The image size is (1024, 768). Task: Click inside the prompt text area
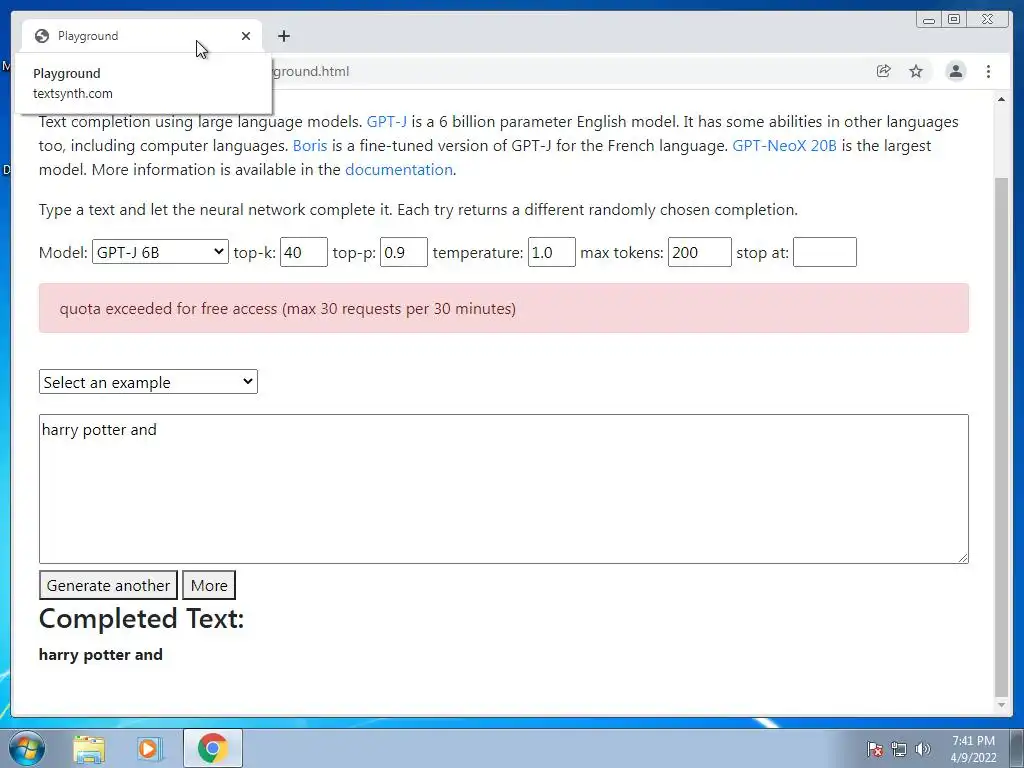pos(504,488)
